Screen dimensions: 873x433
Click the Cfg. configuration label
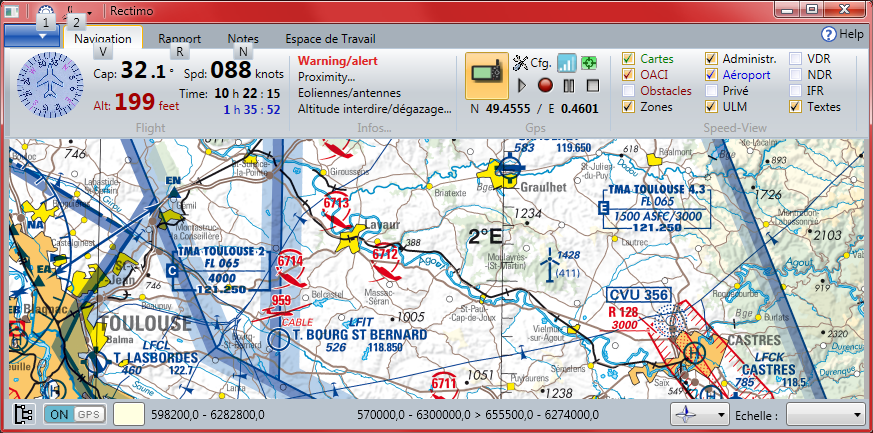(541, 62)
